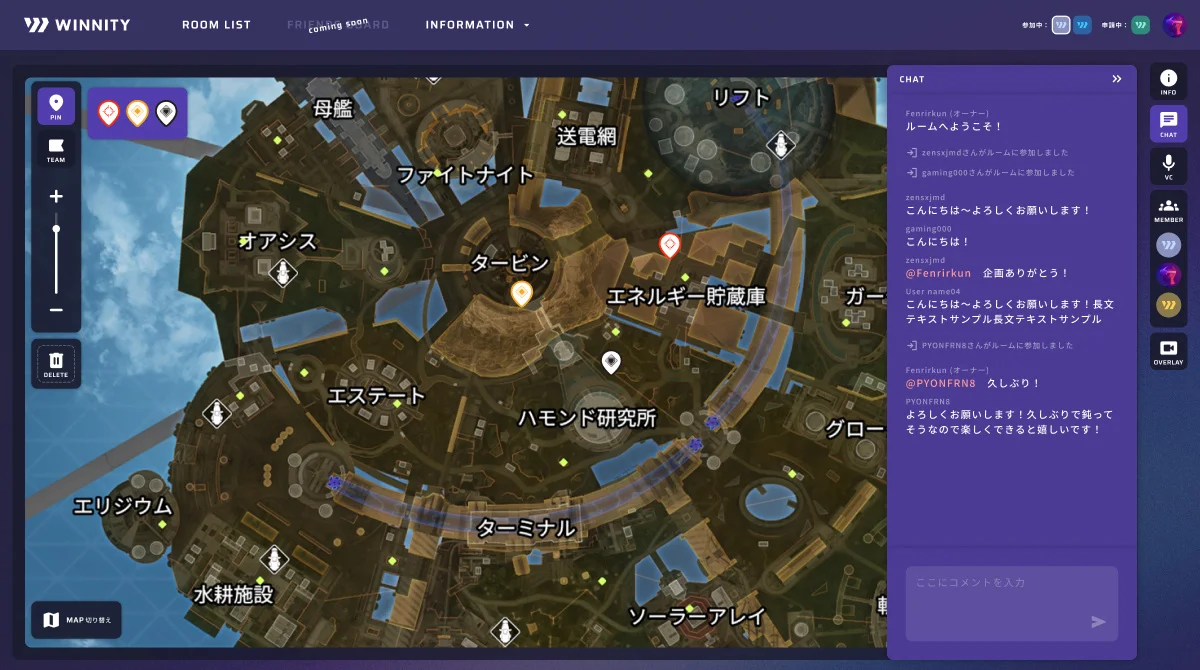Click the エリジウム map label
The image size is (1200, 670).
pos(123,506)
